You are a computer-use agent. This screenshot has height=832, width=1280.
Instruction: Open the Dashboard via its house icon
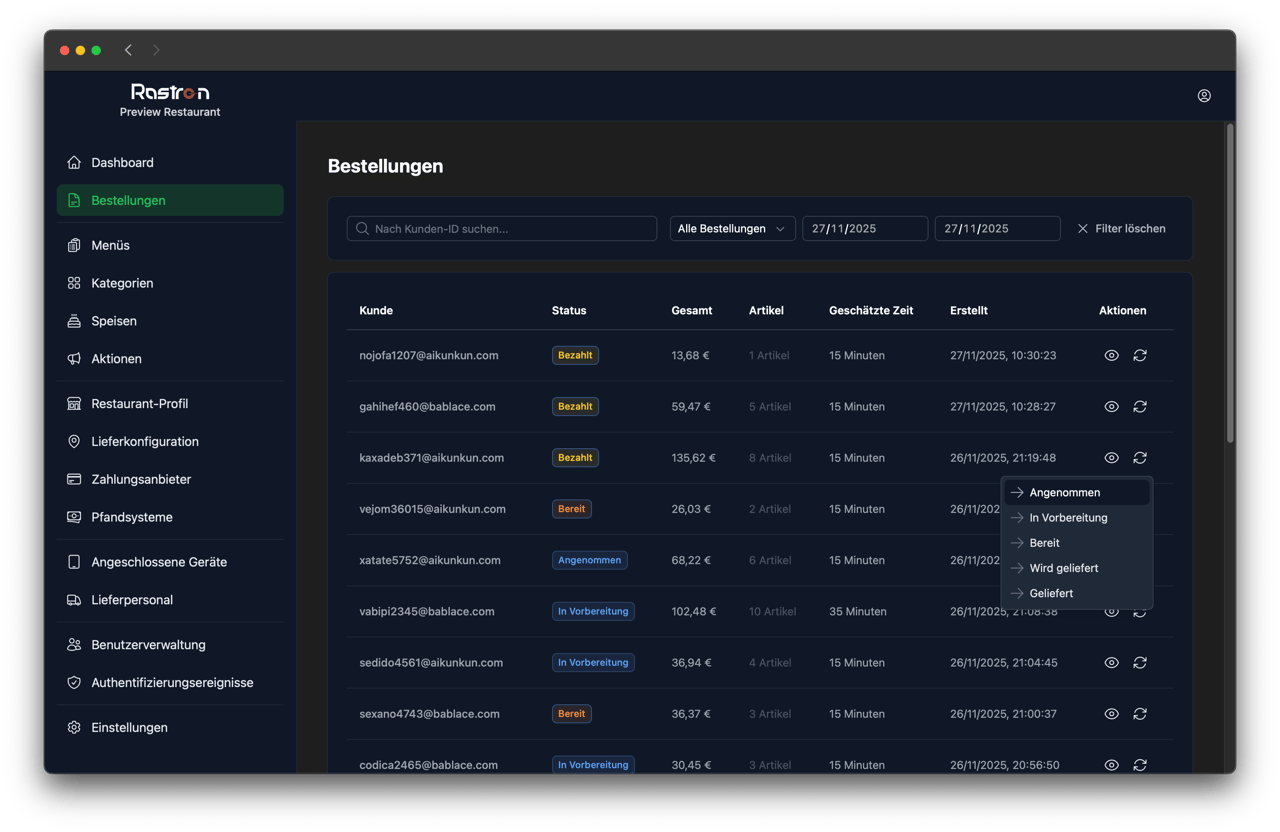click(x=74, y=162)
